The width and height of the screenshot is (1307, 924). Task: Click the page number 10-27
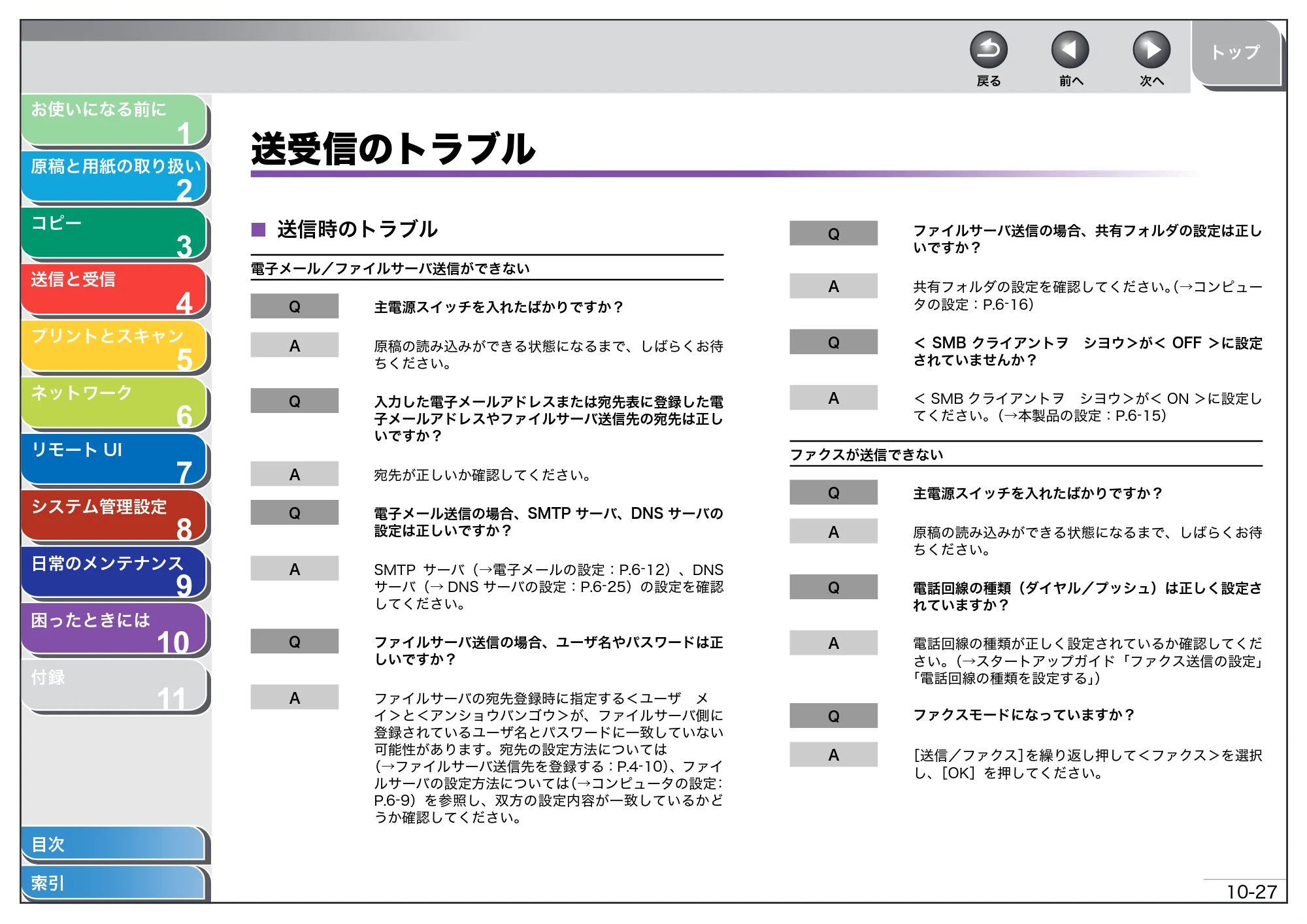[x=1251, y=892]
